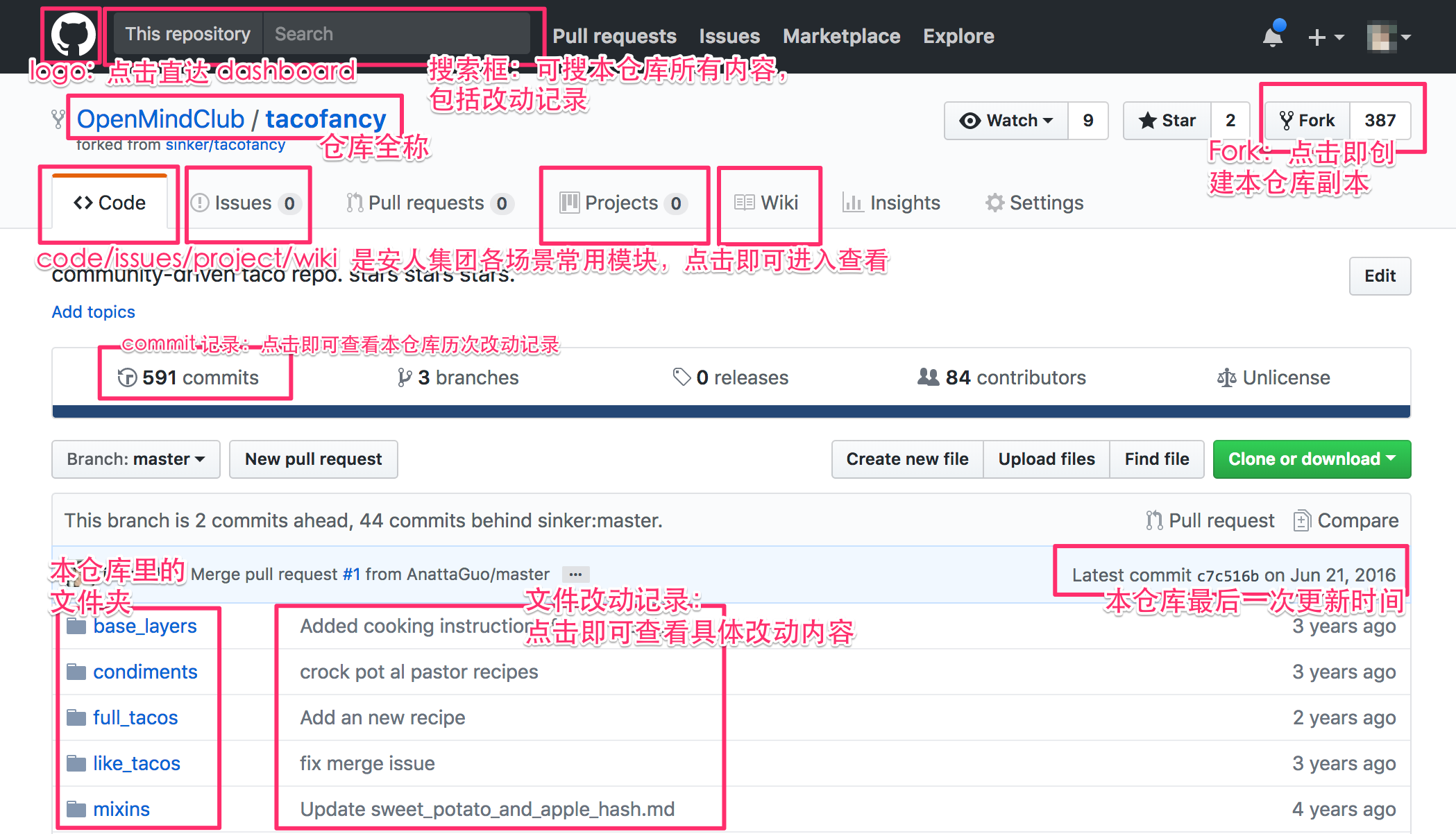
Task: Expand the Clone or download dropdown
Action: click(1312, 459)
